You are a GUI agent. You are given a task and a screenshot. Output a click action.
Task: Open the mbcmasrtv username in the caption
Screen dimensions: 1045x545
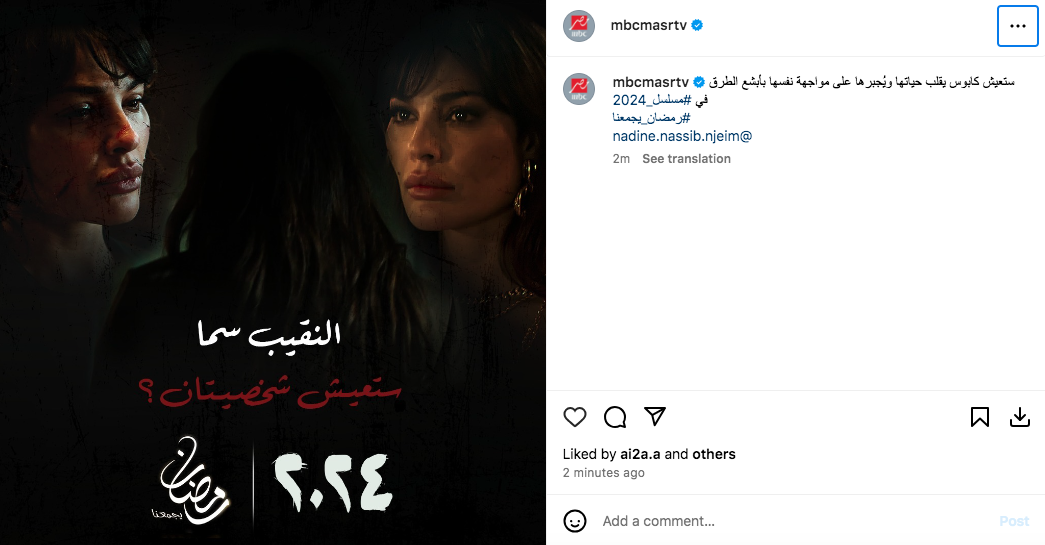650,82
